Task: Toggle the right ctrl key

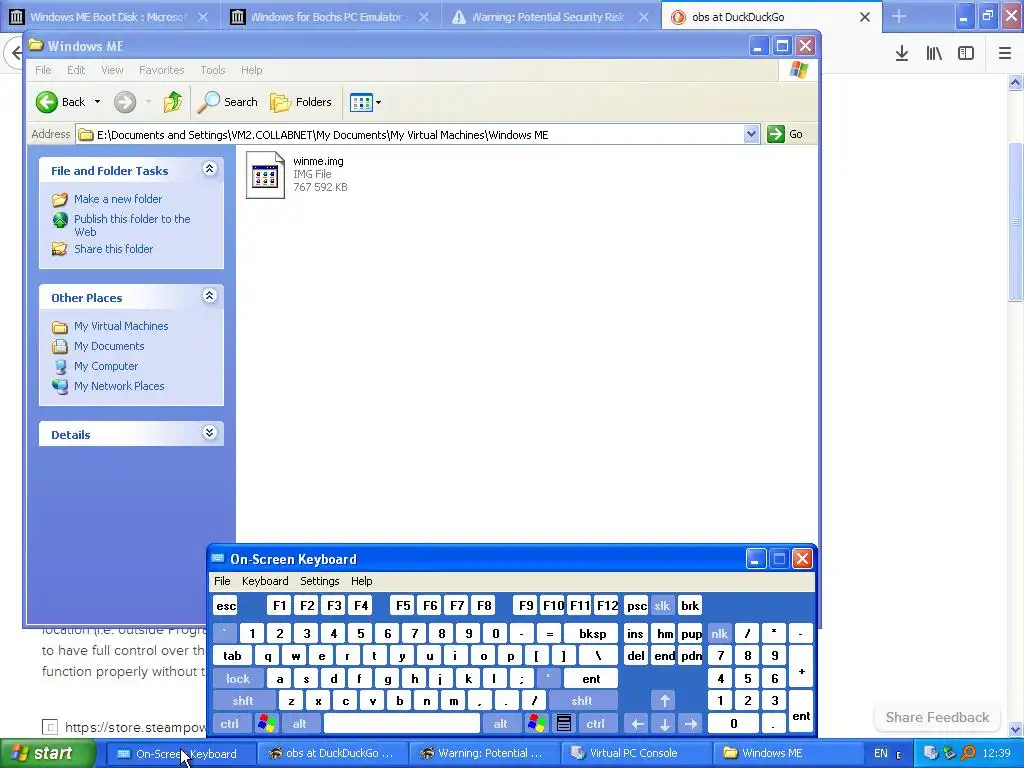Action: [x=596, y=724]
